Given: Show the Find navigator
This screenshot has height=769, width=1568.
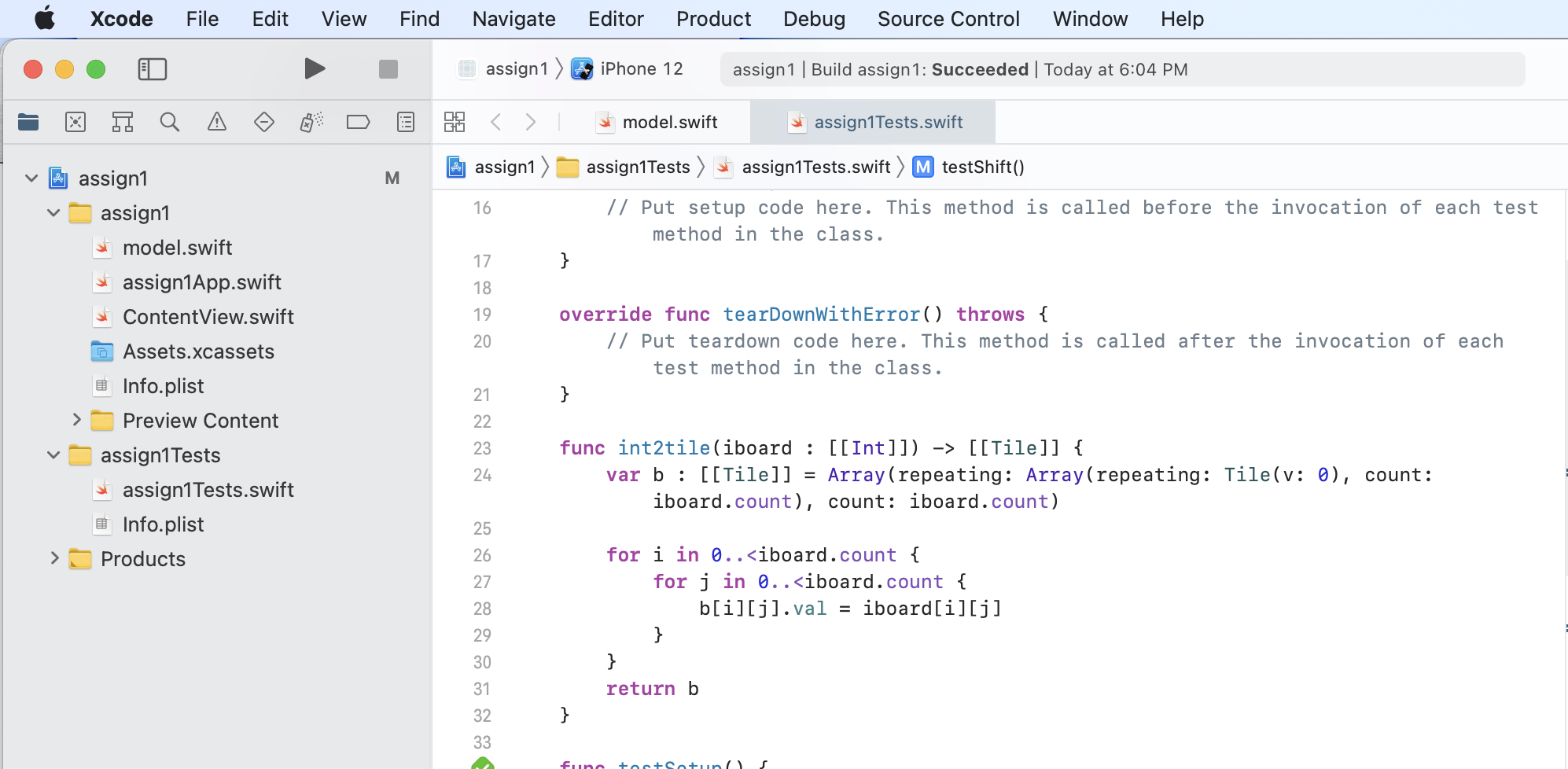Looking at the screenshot, I should [x=170, y=122].
